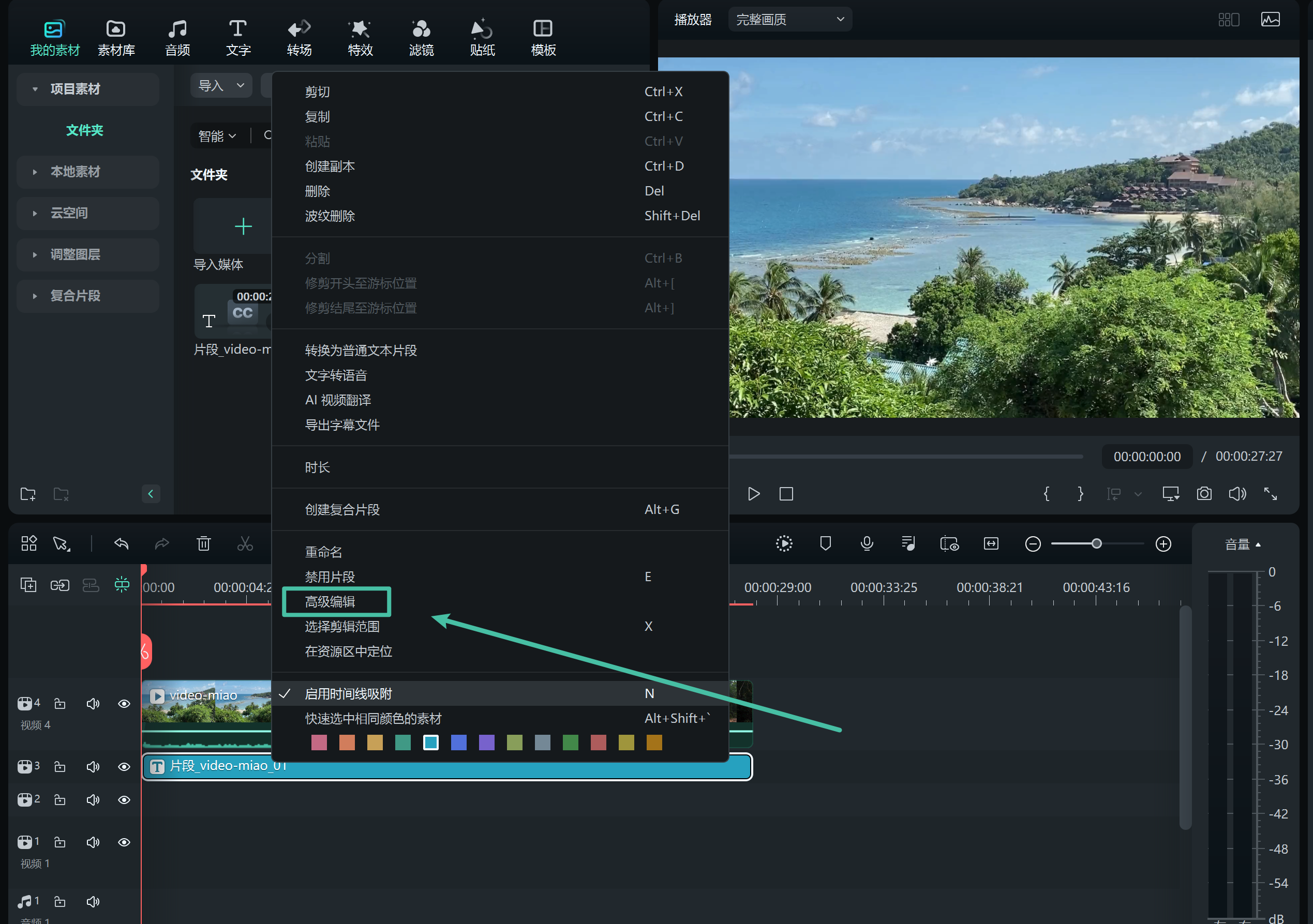
Task: Open the timeline layout grid icon
Action: (28, 544)
